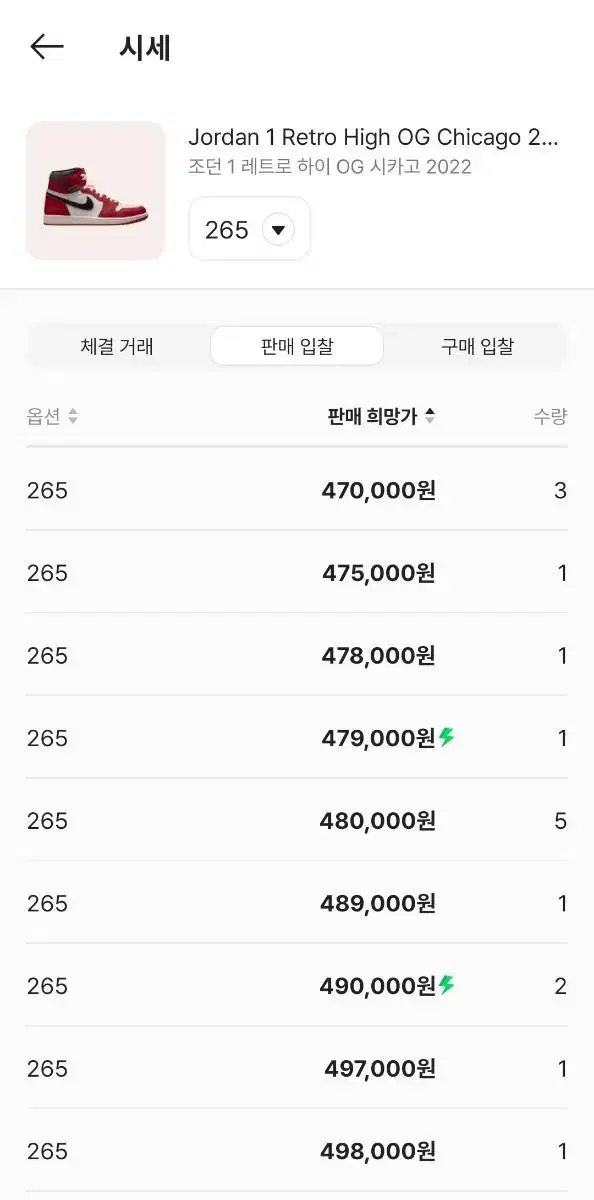Image resolution: width=594 pixels, height=1200 pixels.
Task: Toggle sort arrows next to 판매 희망가
Action: tap(429, 417)
